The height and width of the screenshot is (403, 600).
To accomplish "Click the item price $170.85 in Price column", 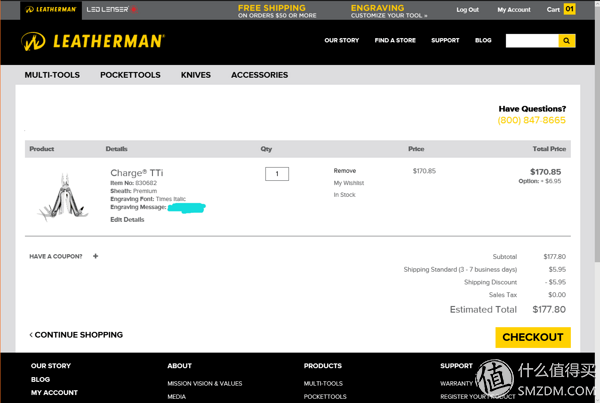I will click(424, 171).
